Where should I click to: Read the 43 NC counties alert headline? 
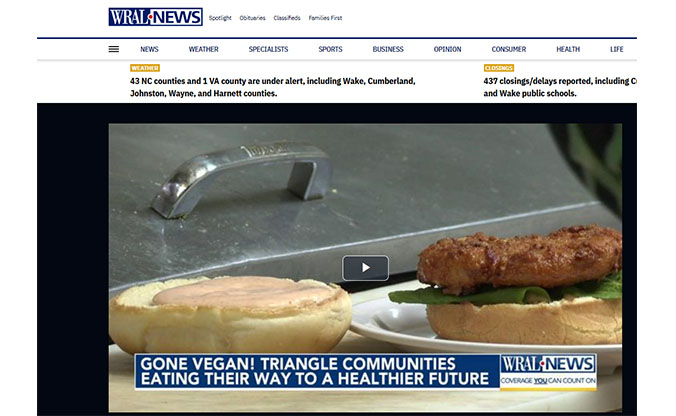click(x=272, y=87)
